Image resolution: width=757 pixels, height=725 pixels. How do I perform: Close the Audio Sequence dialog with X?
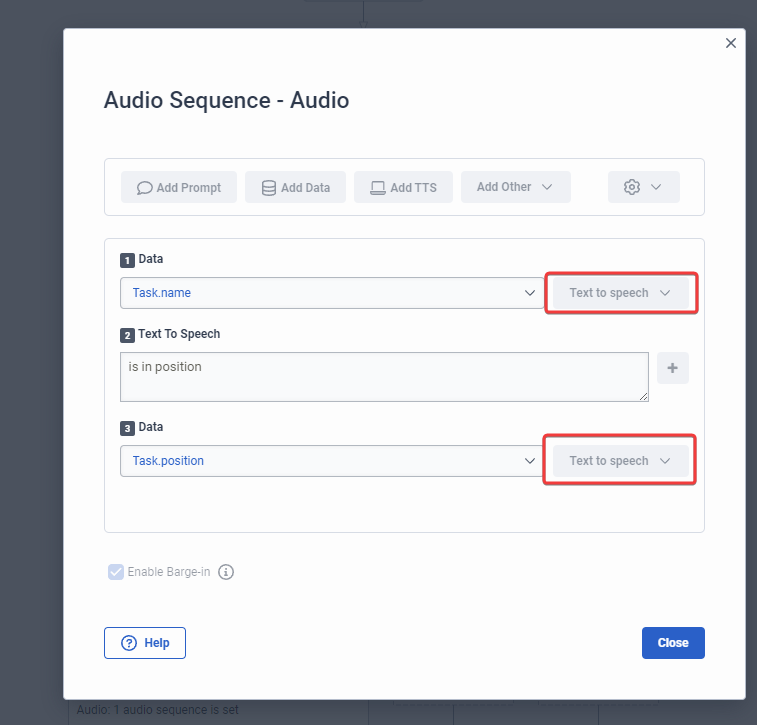pyautogui.click(x=731, y=43)
